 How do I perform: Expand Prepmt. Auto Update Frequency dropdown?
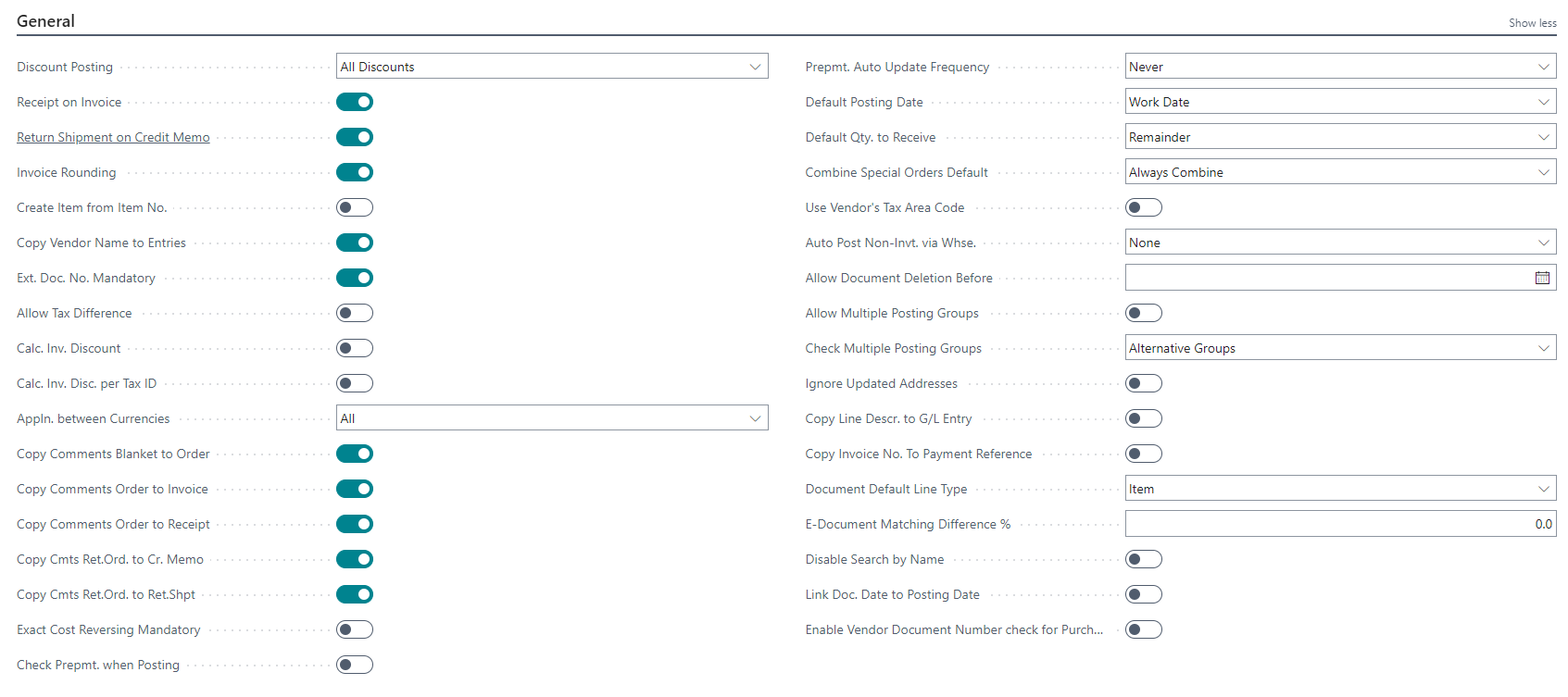coord(1339,67)
